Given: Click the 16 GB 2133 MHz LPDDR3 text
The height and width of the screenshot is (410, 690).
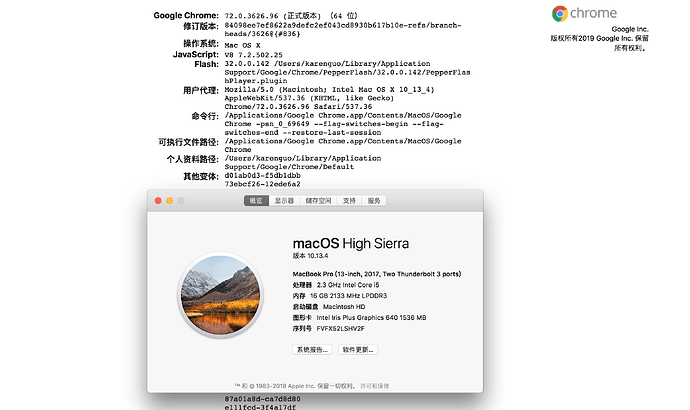Looking at the screenshot, I should (349, 296).
